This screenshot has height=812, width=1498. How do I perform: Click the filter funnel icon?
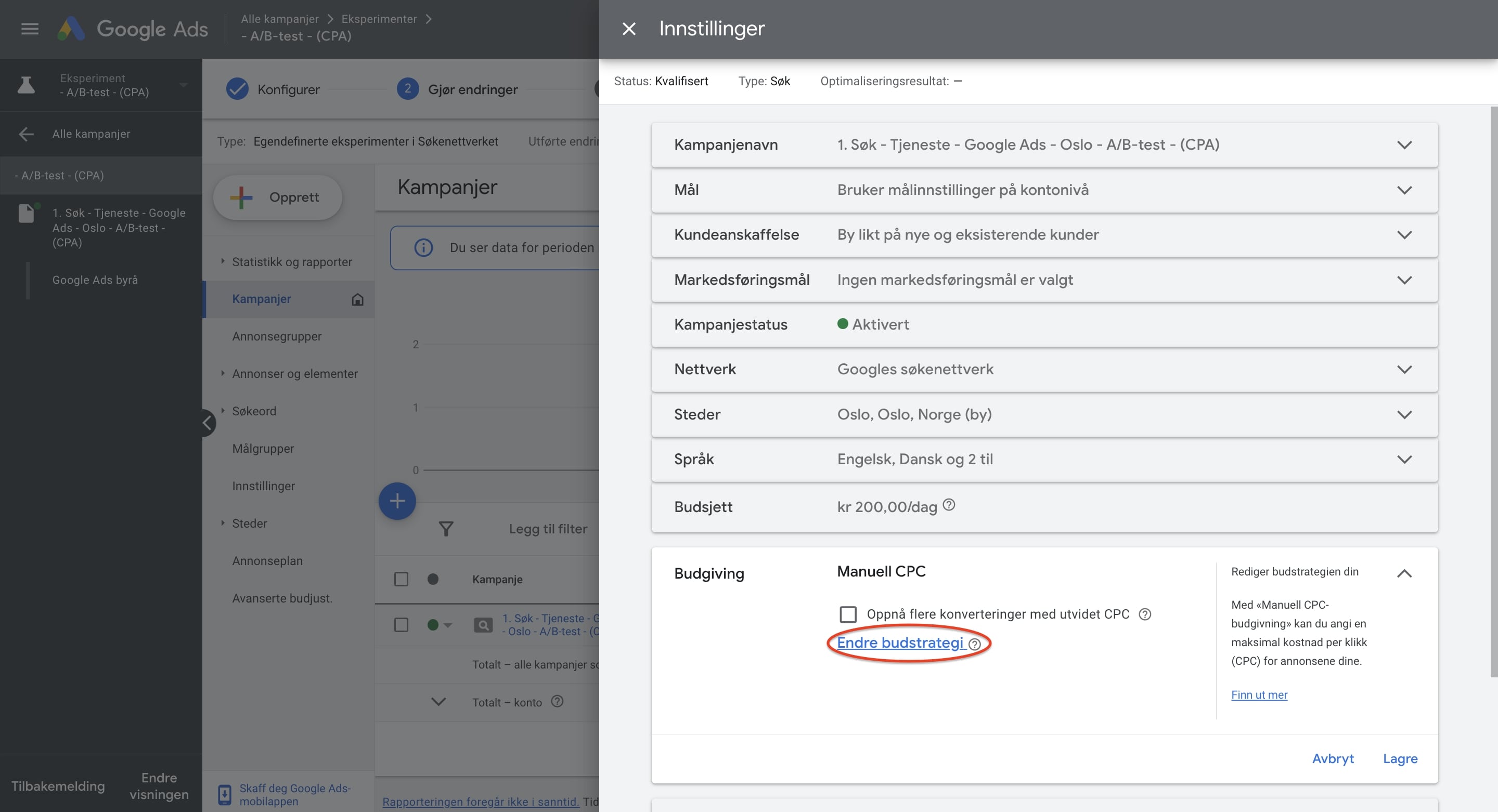[445, 528]
